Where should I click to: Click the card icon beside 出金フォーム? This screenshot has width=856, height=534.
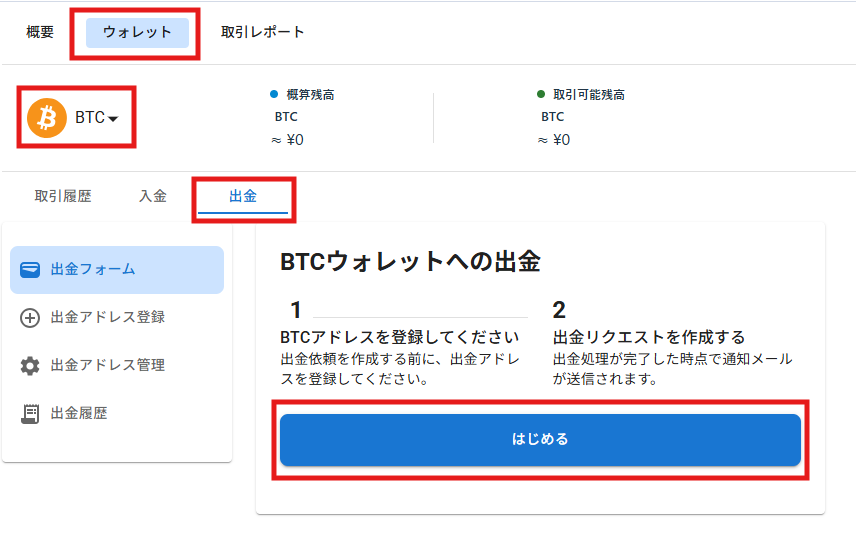coord(30,270)
